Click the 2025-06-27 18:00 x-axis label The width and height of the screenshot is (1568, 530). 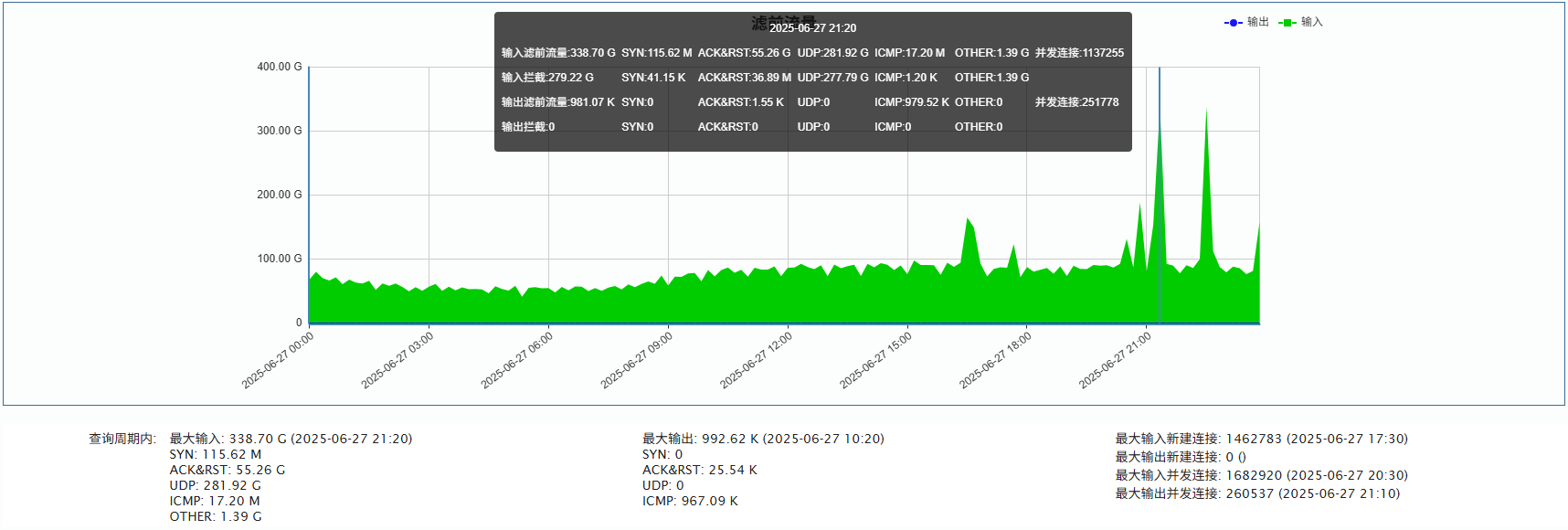point(995,360)
